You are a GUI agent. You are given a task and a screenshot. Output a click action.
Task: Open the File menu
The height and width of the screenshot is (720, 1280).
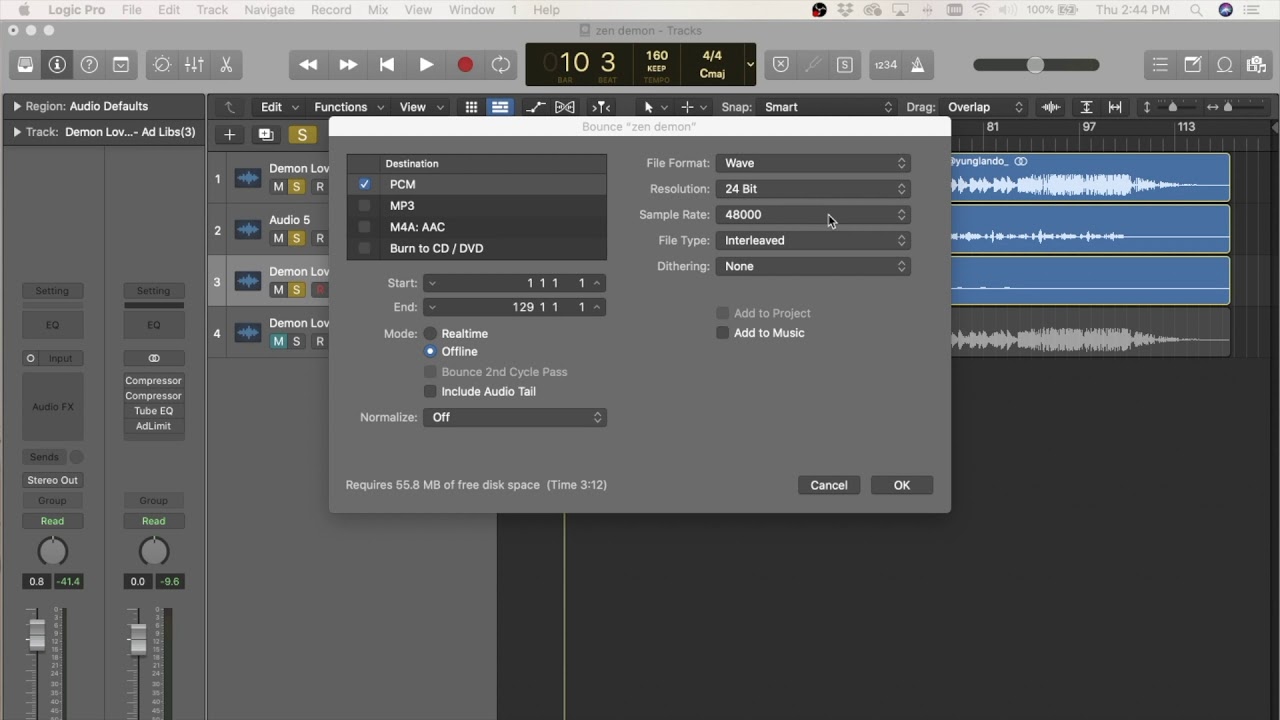(x=131, y=10)
